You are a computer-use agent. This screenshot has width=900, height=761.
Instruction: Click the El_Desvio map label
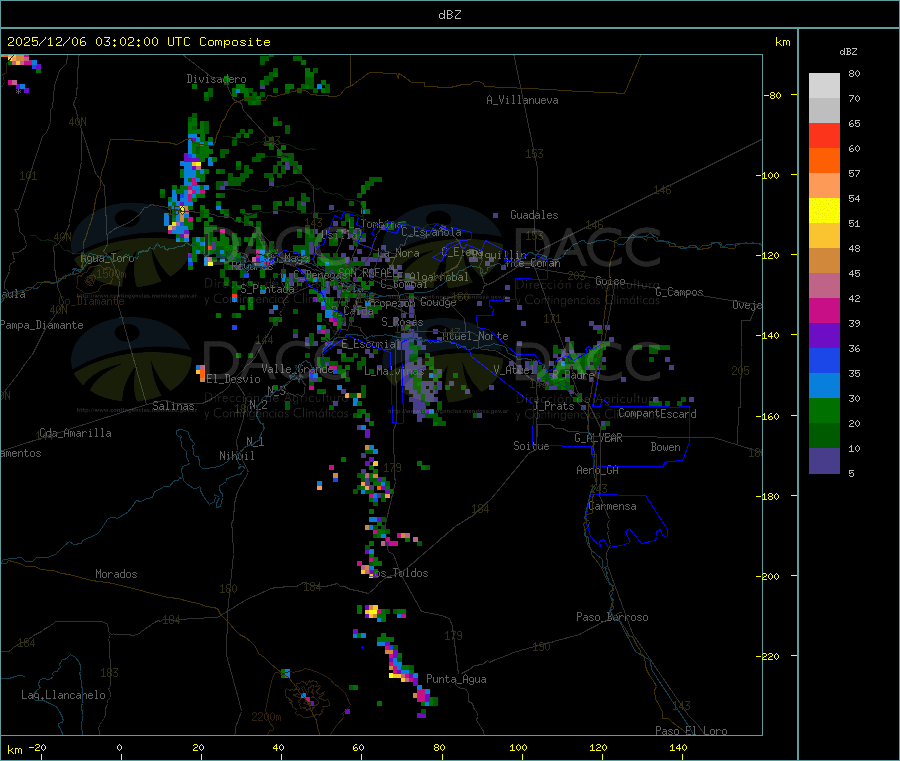[233, 379]
